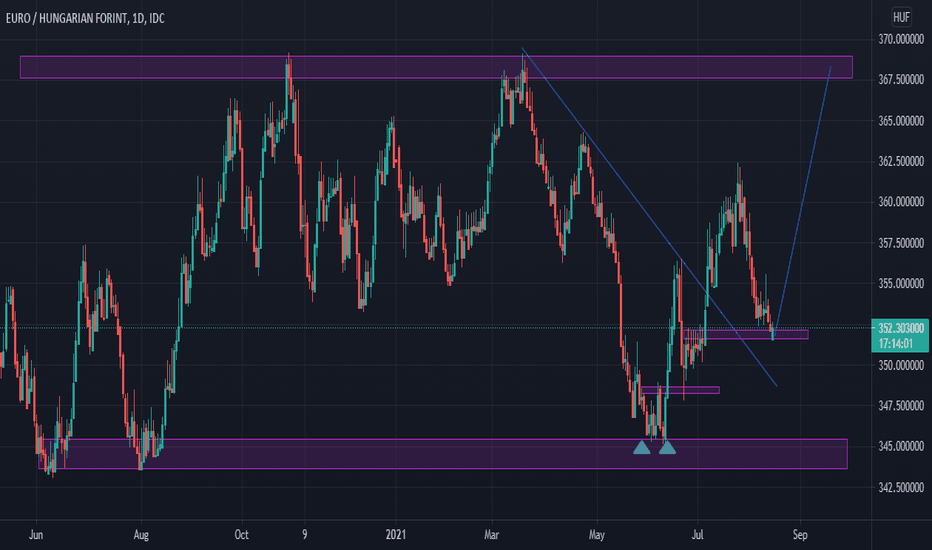
Task: Click the 345.000000 price axis label
Action: (901, 447)
